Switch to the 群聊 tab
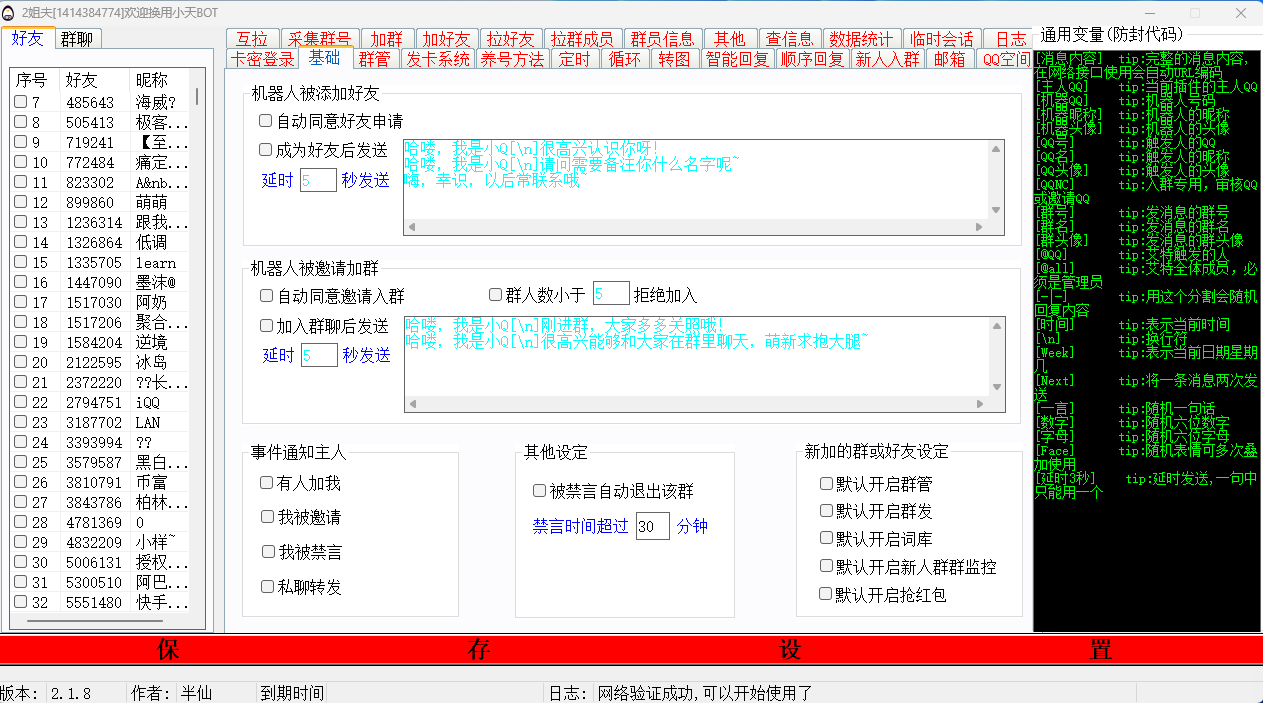The height and width of the screenshot is (703, 1263). [76, 39]
